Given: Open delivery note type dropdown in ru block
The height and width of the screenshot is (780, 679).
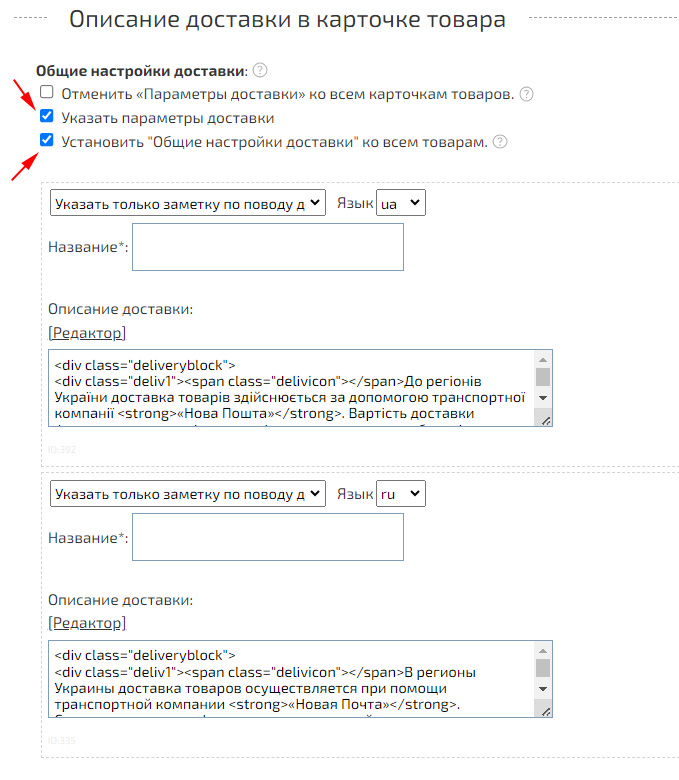Looking at the screenshot, I should tap(188, 493).
